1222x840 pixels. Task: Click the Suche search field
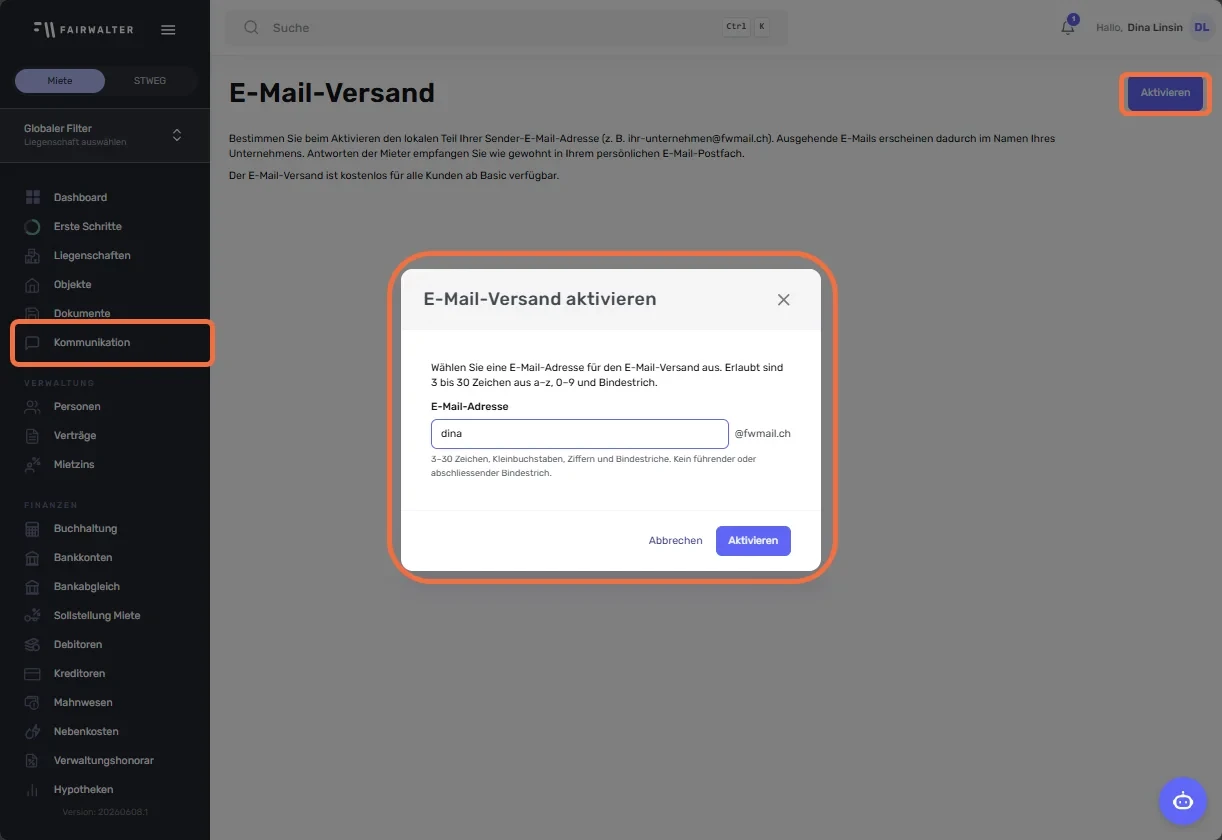(x=506, y=28)
